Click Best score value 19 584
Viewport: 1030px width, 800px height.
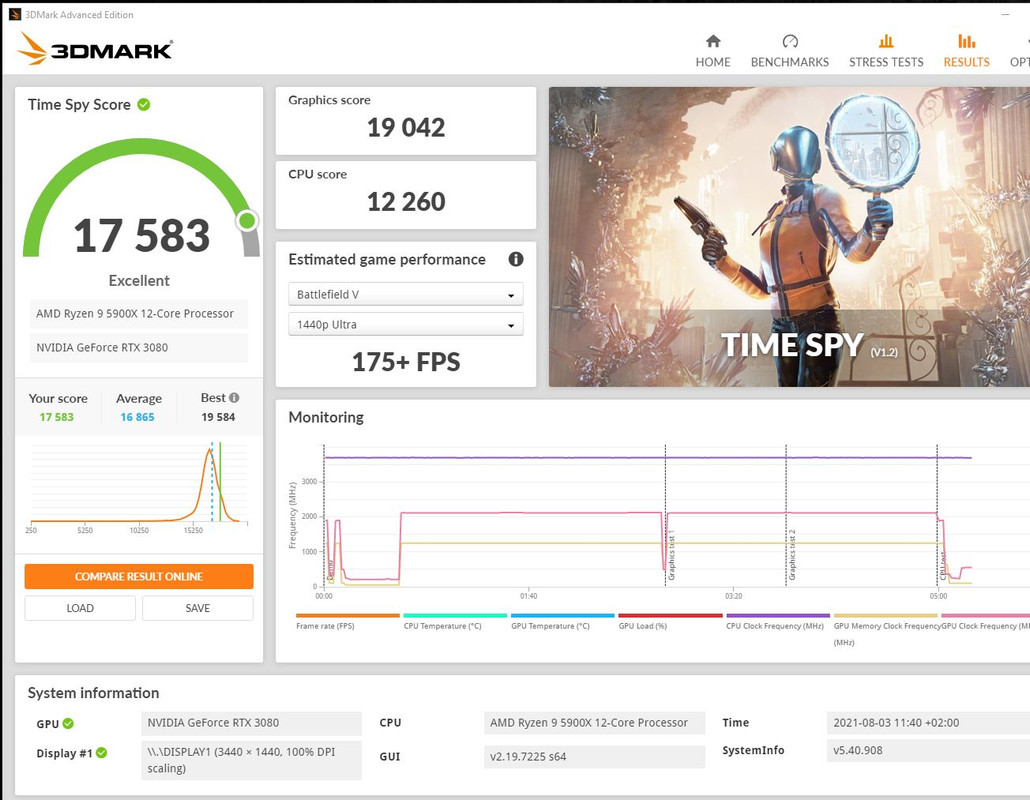[x=218, y=417]
